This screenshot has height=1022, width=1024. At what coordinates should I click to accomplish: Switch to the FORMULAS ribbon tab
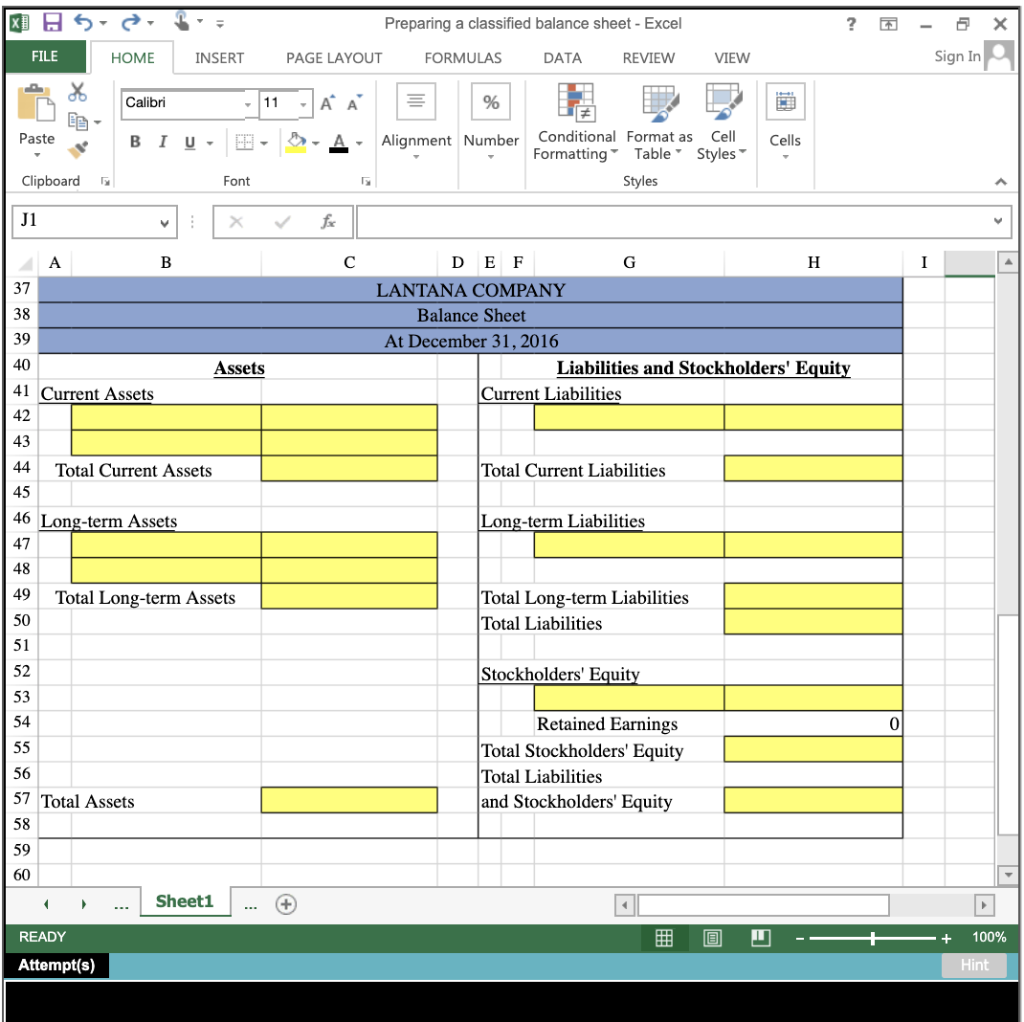[x=461, y=58]
